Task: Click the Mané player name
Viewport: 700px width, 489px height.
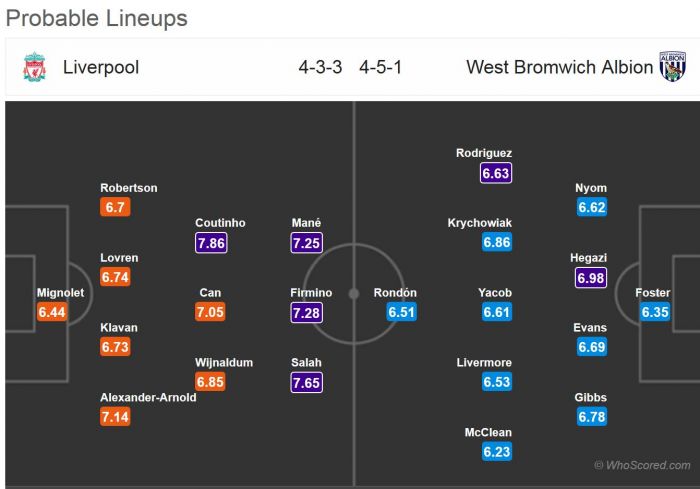Action: pyautogui.click(x=306, y=223)
